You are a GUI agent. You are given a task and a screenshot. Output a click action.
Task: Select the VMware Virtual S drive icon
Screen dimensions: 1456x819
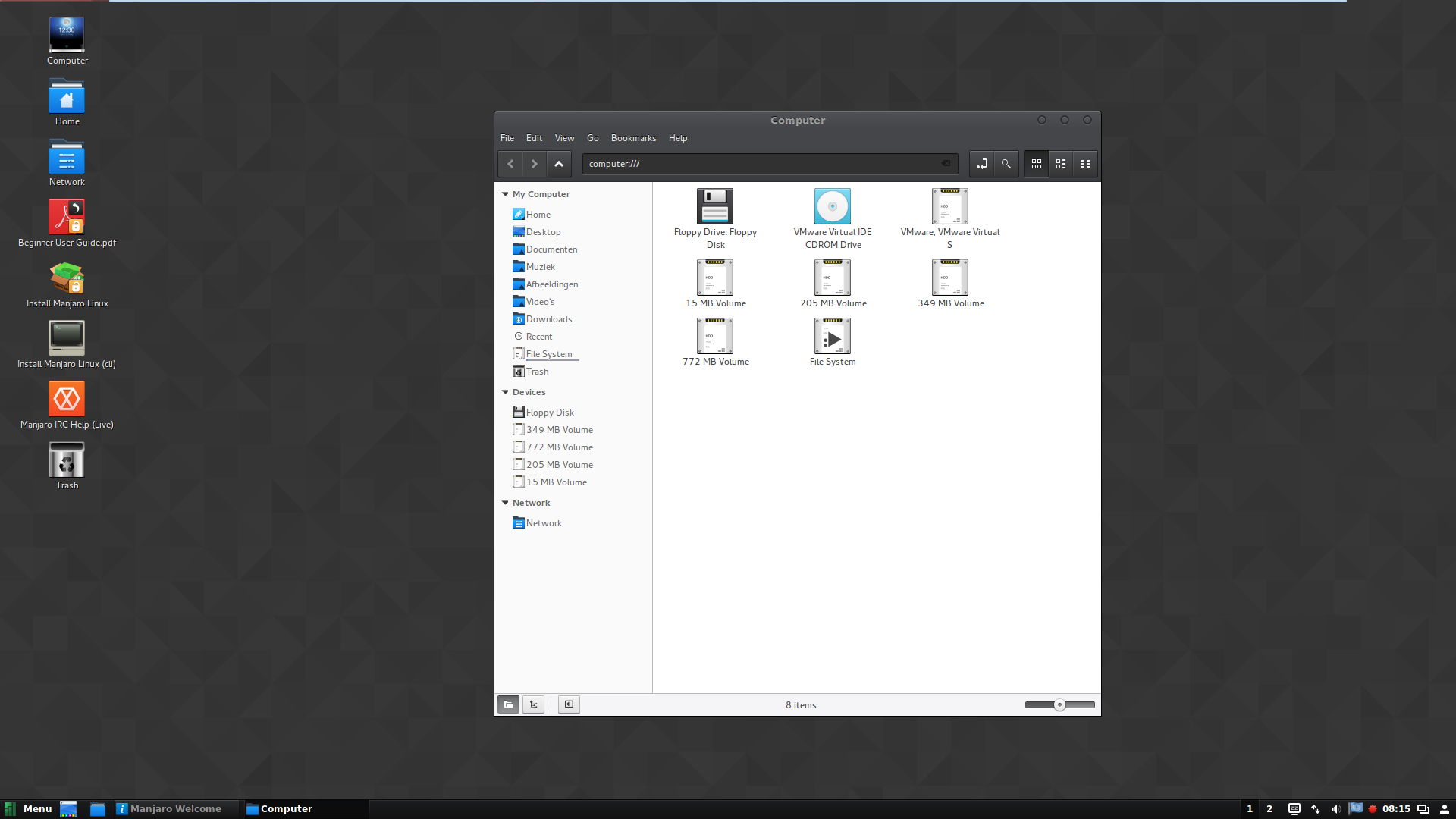click(950, 206)
